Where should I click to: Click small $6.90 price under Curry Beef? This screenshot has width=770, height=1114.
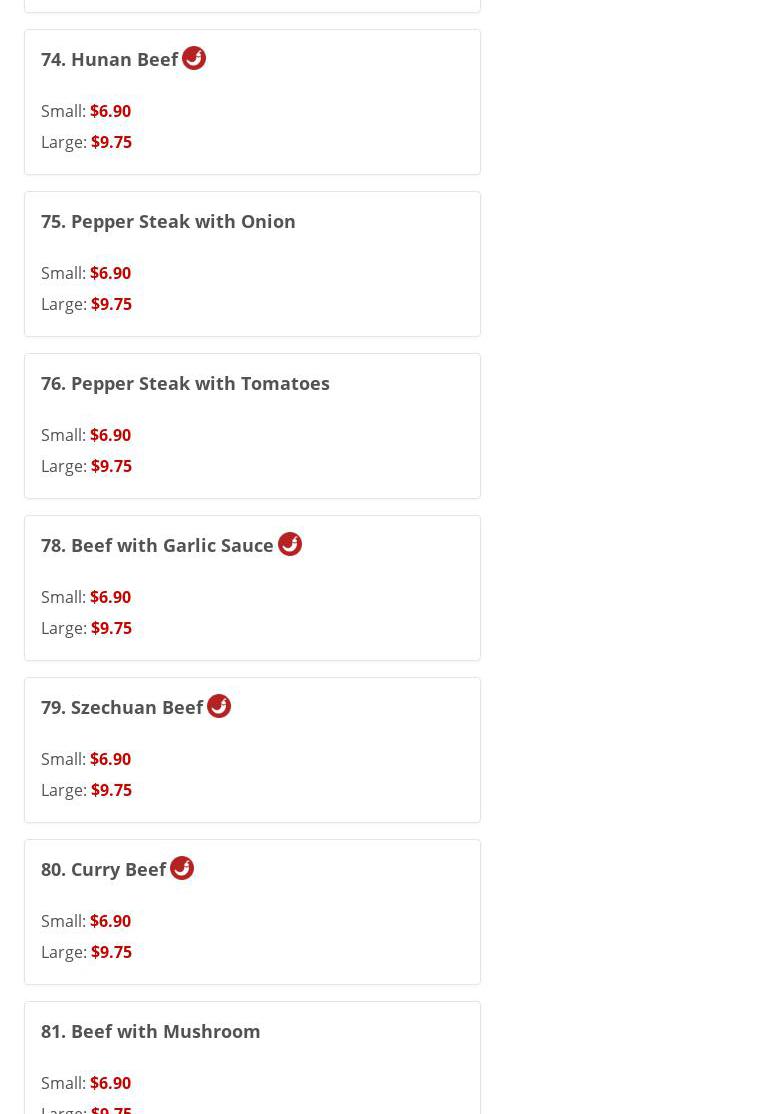point(110,921)
